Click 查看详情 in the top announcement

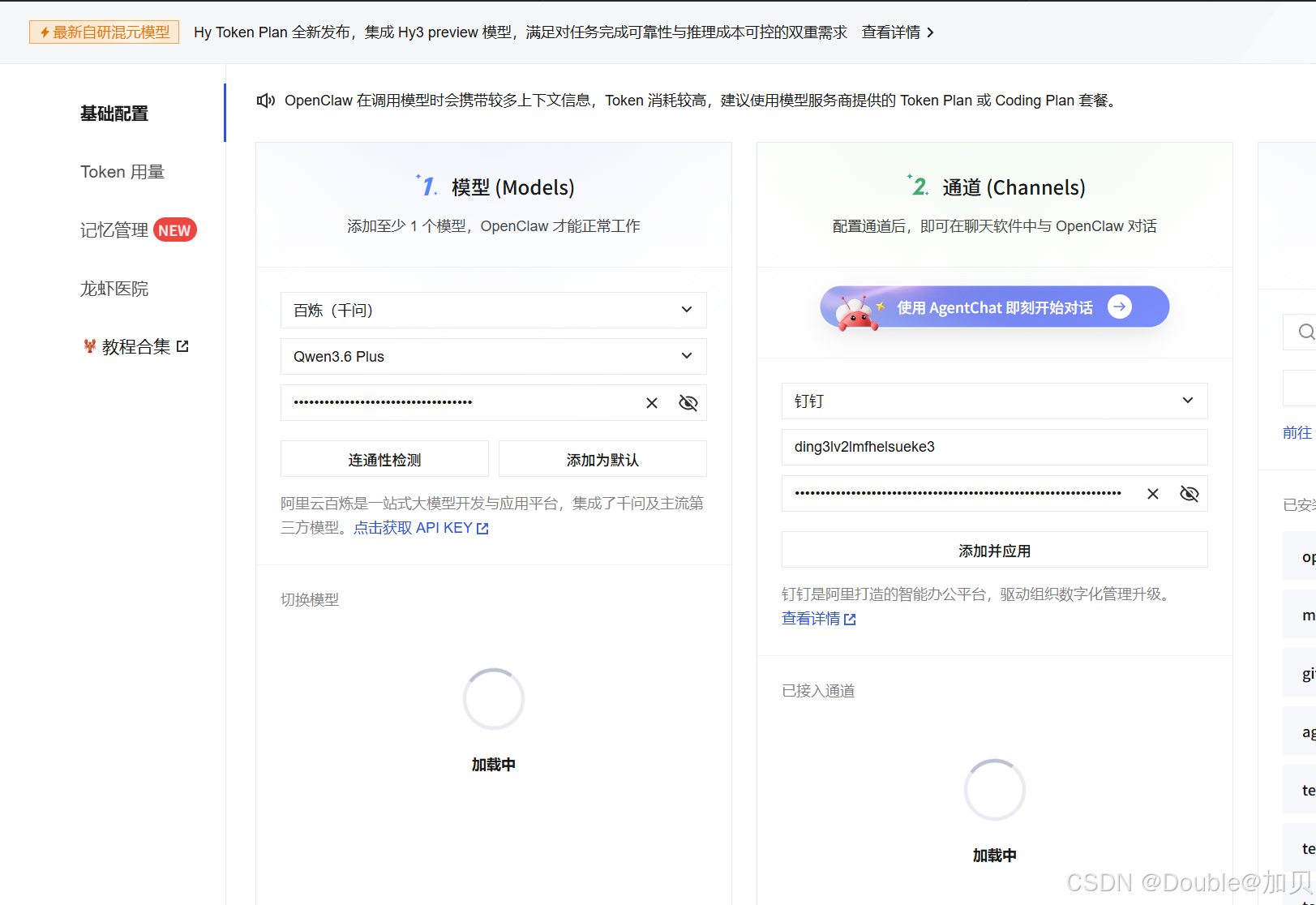891,32
